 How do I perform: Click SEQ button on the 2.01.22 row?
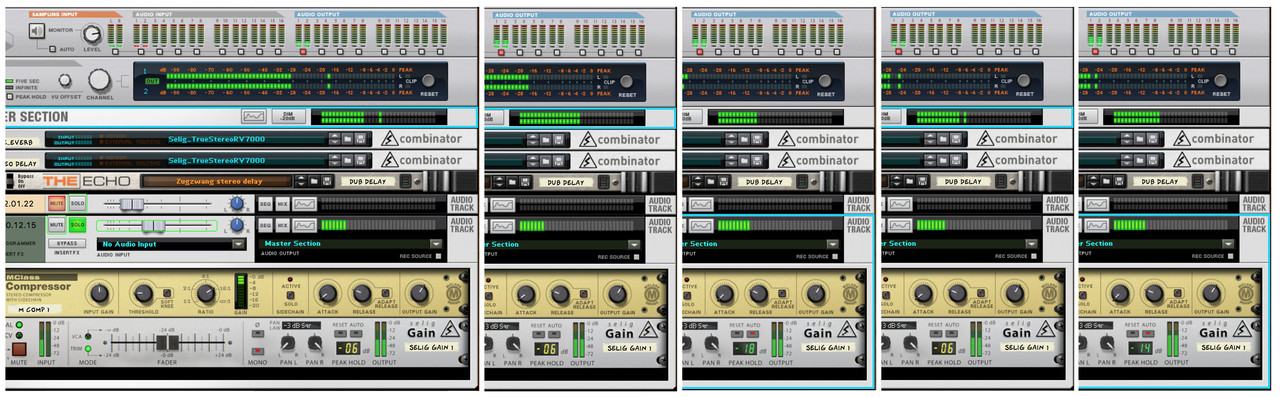pyautogui.click(x=266, y=204)
